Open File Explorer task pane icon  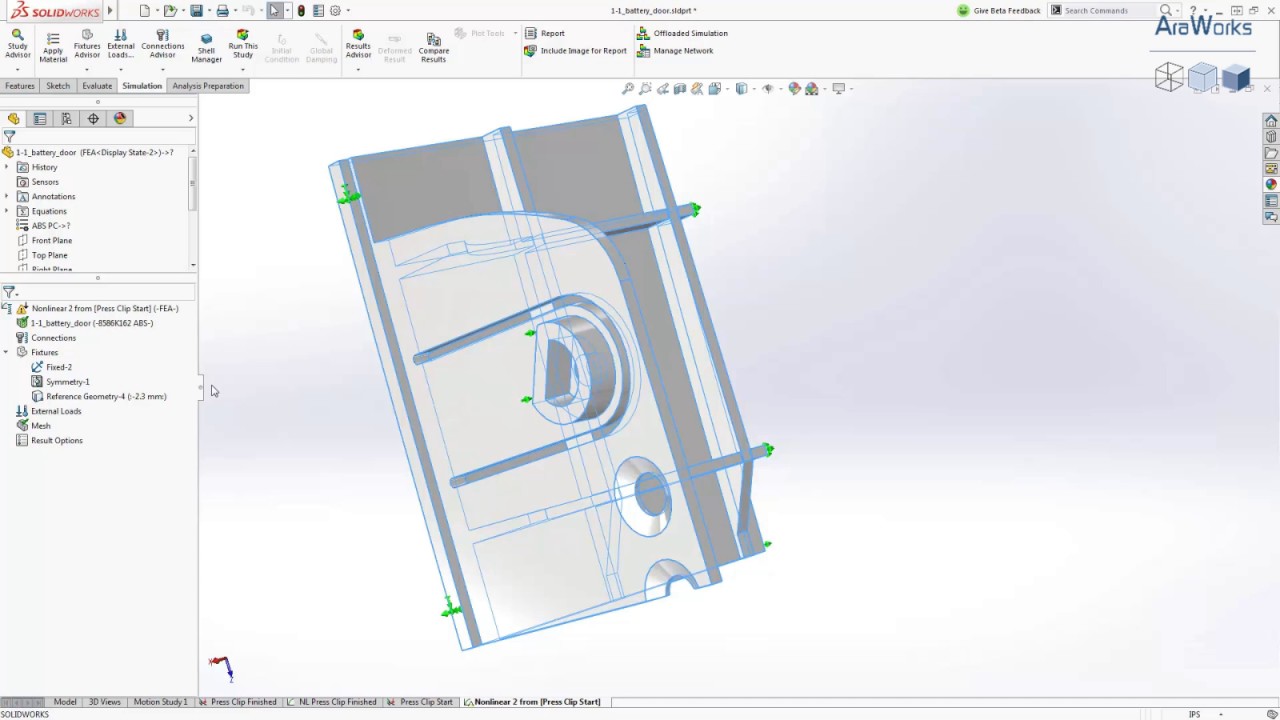(x=1271, y=153)
